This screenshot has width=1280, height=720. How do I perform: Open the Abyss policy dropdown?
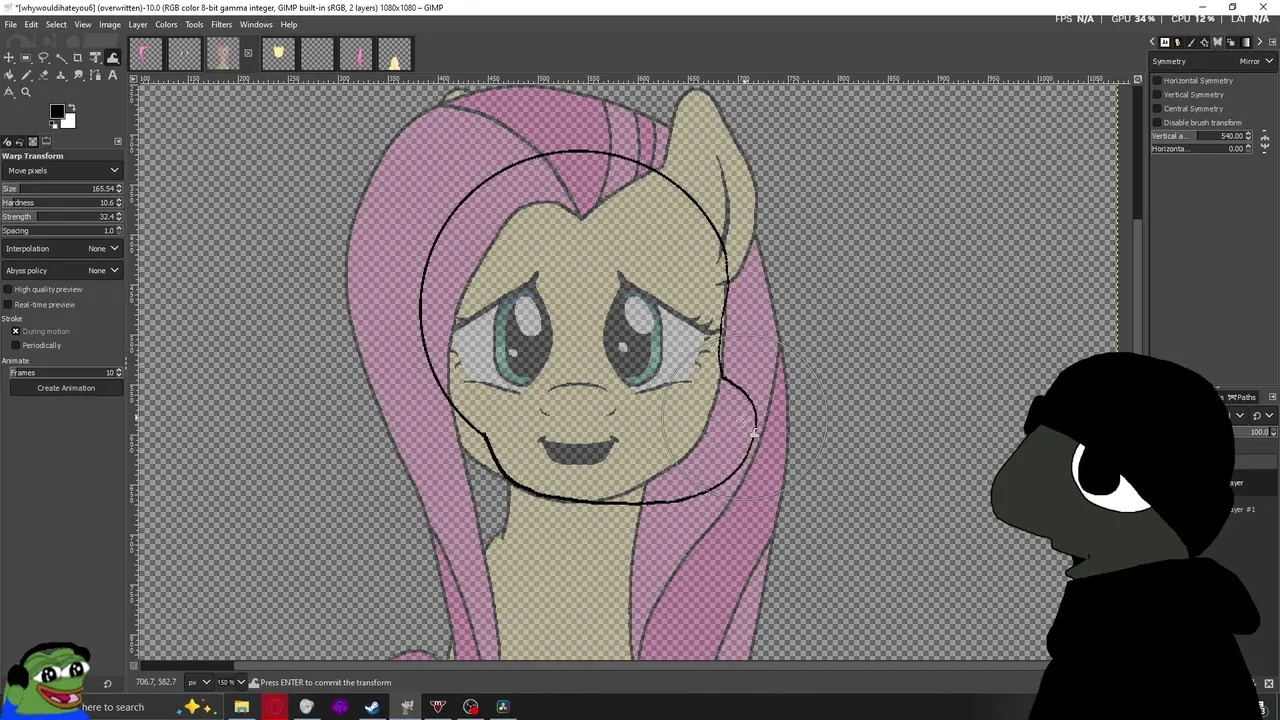62,270
